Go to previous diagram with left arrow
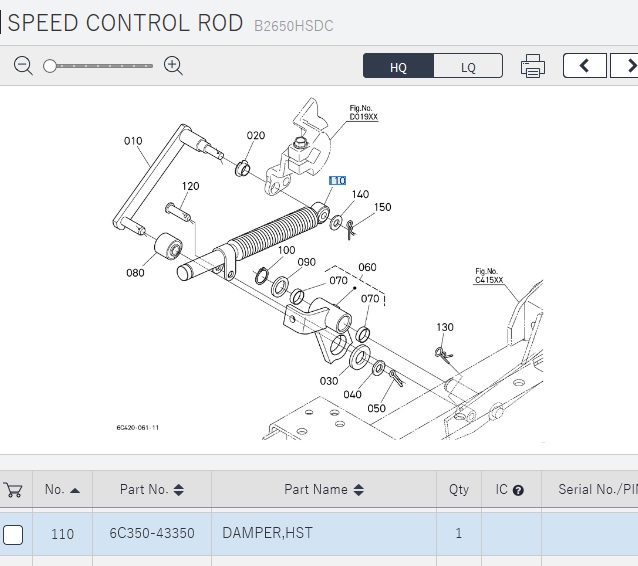638x566 pixels. tap(584, 66)
